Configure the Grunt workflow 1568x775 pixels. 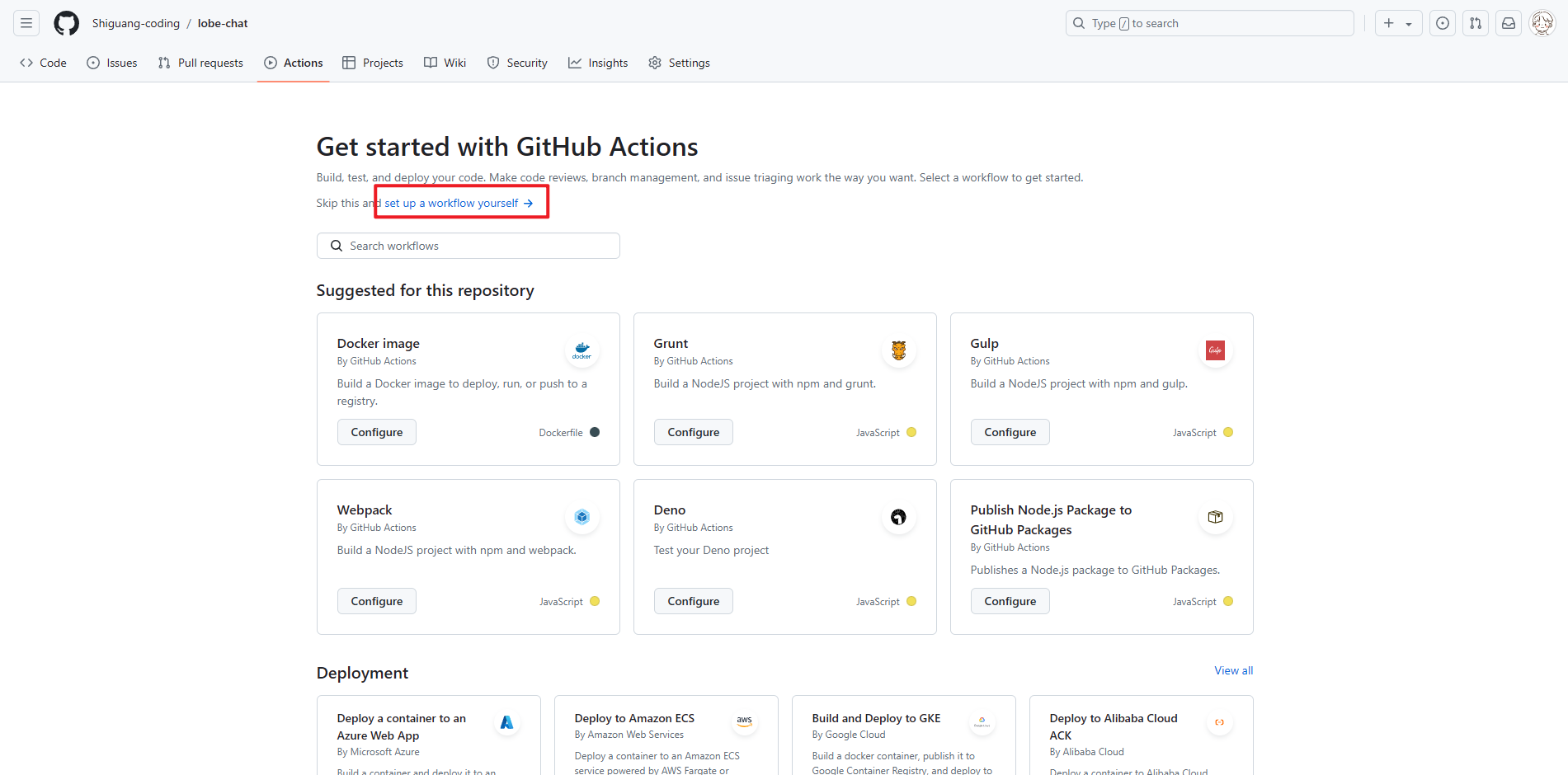[x=694, y=432]
